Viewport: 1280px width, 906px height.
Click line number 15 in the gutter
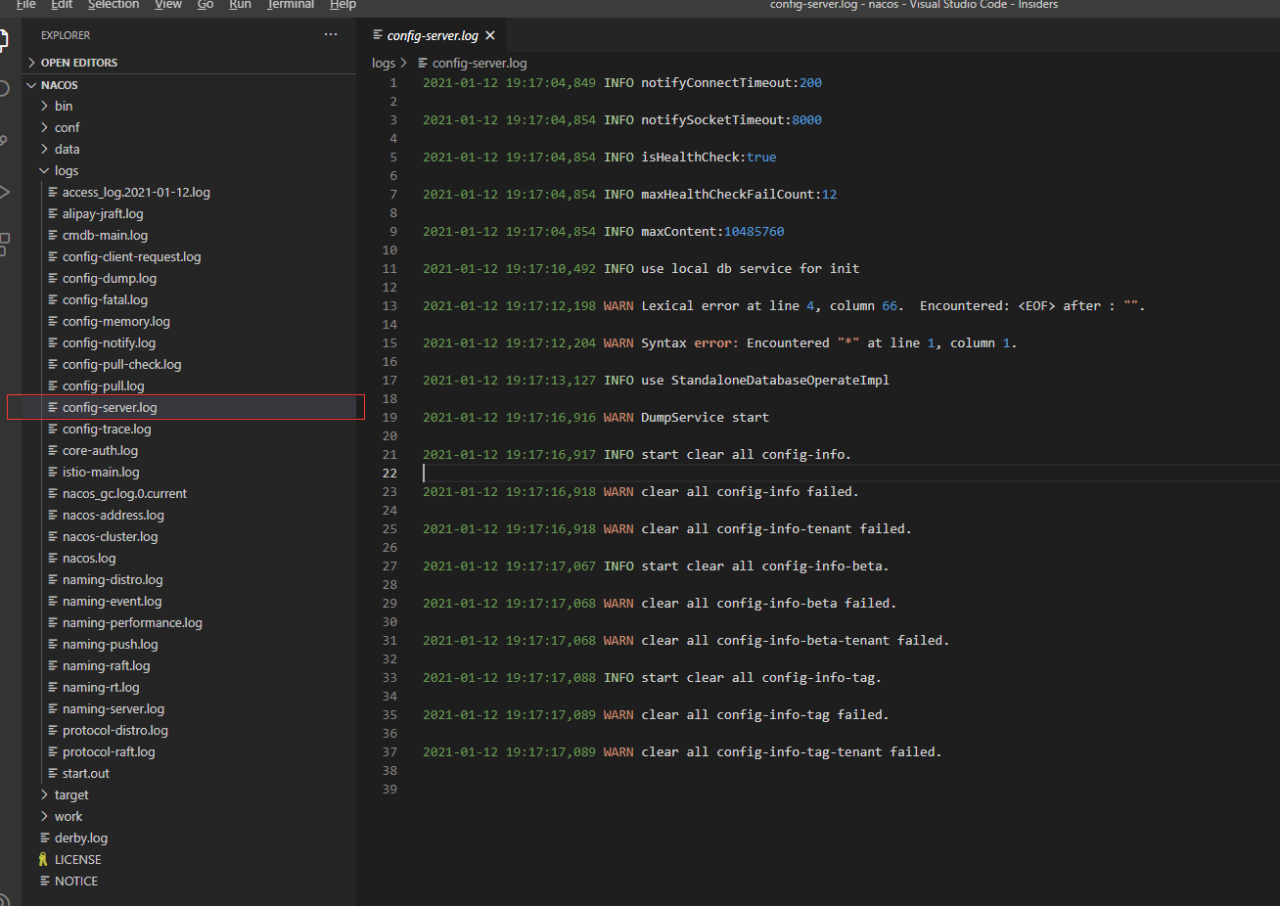pos(390,343)
